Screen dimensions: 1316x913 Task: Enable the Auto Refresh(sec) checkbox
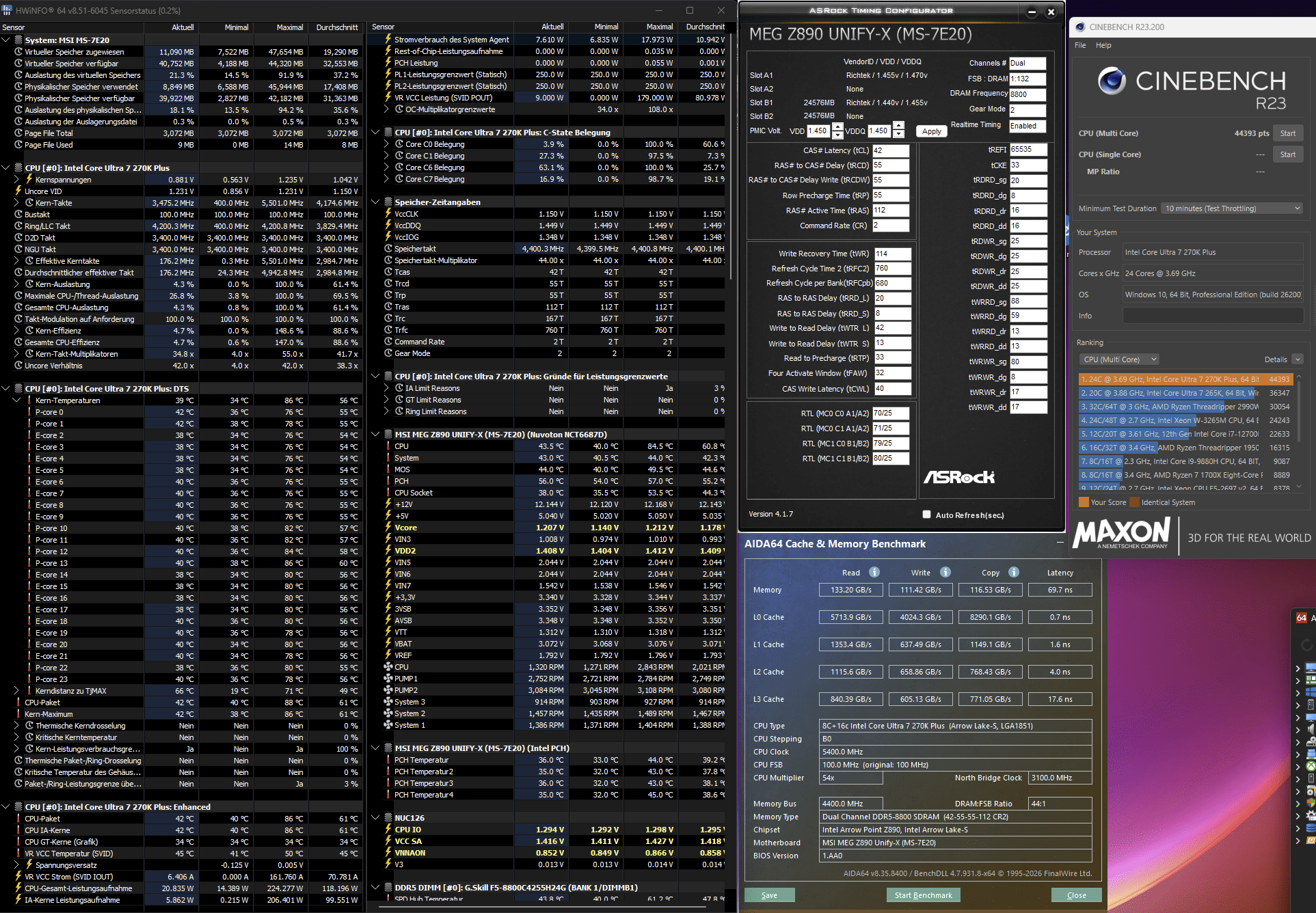[926, 515]
